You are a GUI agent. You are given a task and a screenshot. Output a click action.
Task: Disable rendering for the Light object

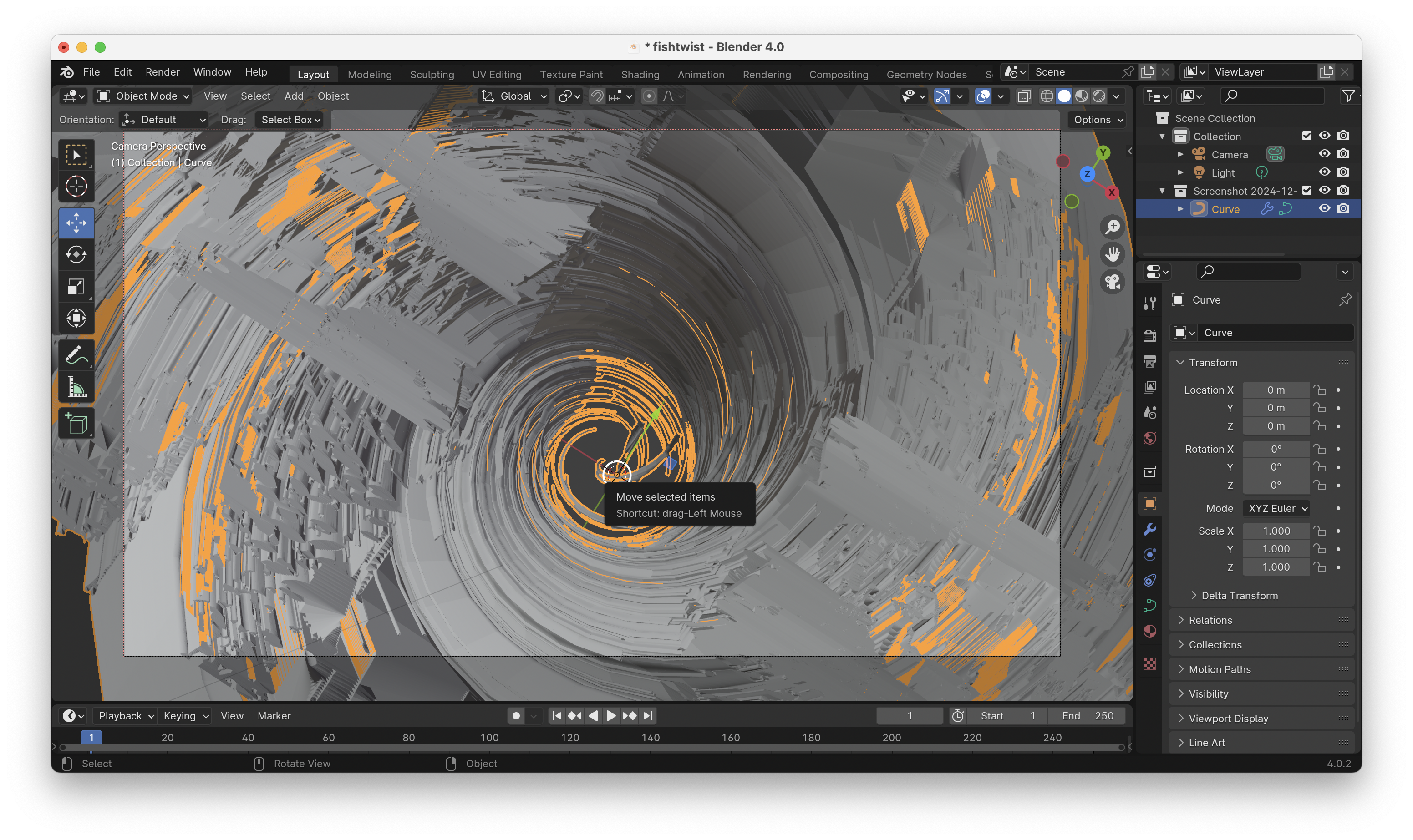point(1343,172)
